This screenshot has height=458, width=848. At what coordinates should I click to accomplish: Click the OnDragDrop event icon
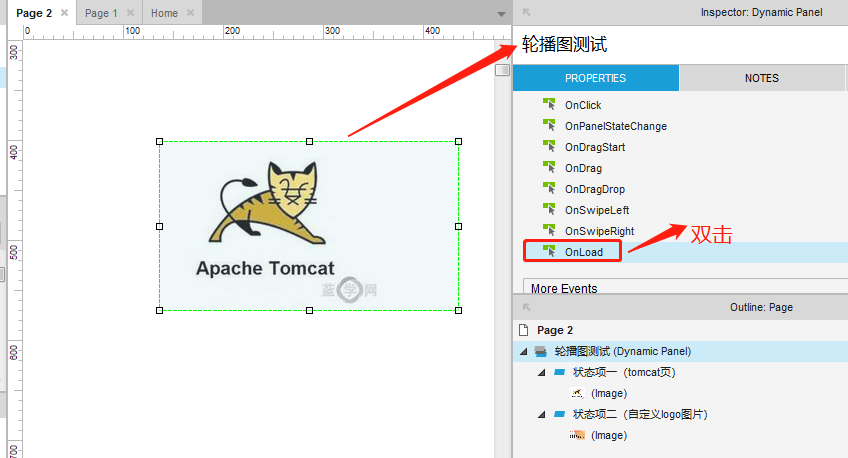coord(549,188)
